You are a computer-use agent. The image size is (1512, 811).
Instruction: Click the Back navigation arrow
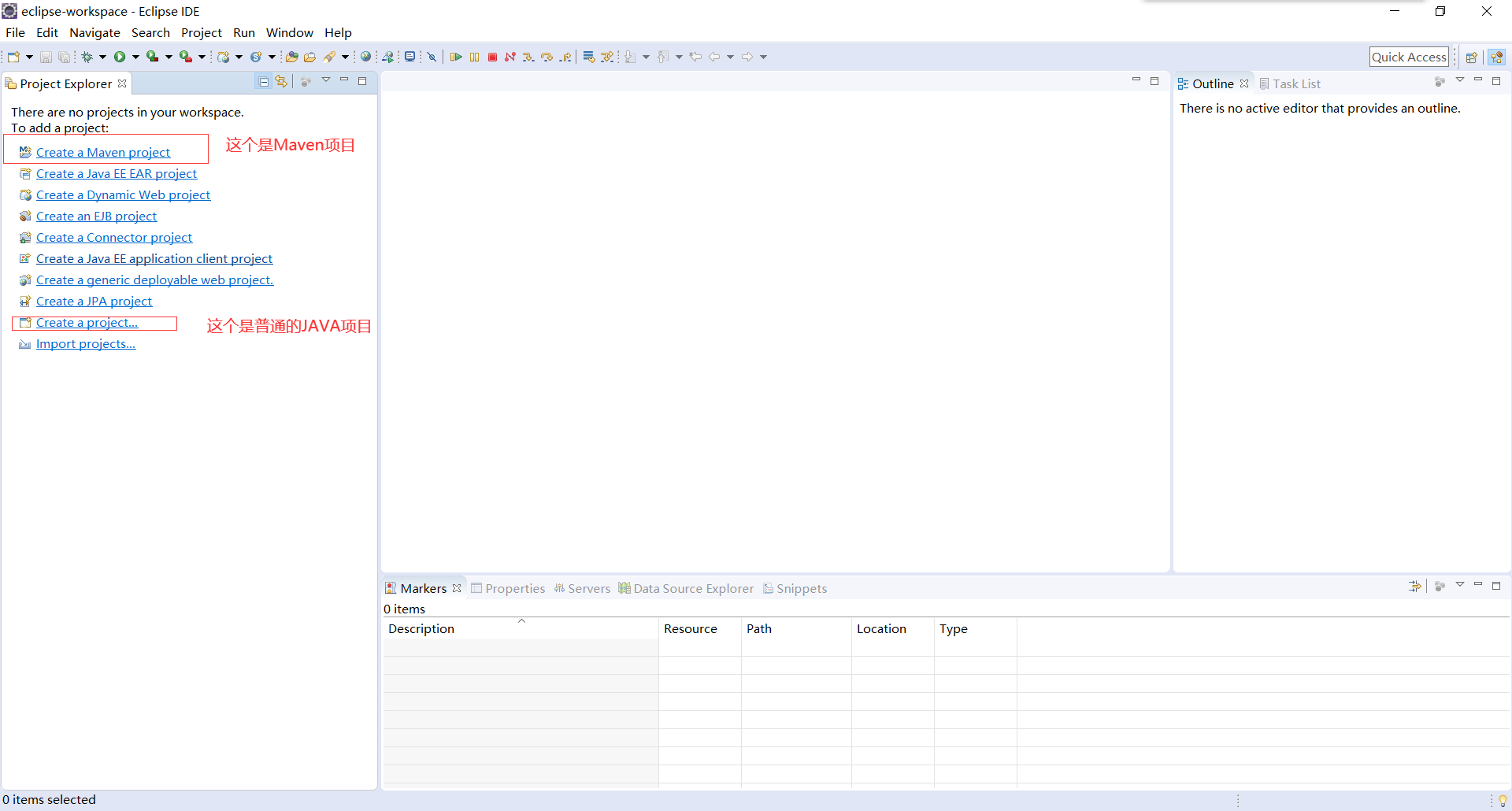(714, 57)
